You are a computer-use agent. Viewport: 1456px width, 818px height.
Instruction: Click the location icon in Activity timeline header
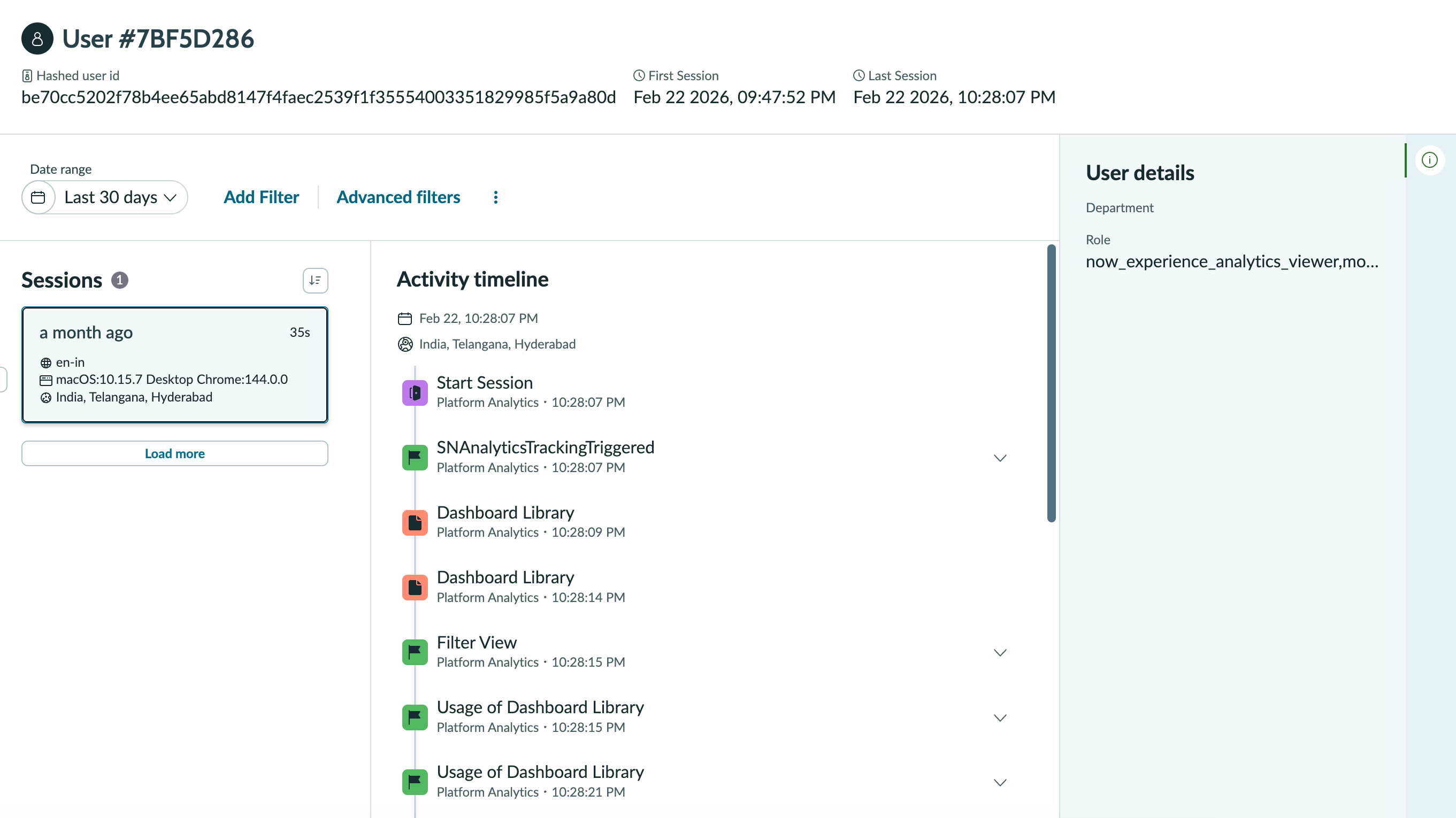(x=405, y=344)
